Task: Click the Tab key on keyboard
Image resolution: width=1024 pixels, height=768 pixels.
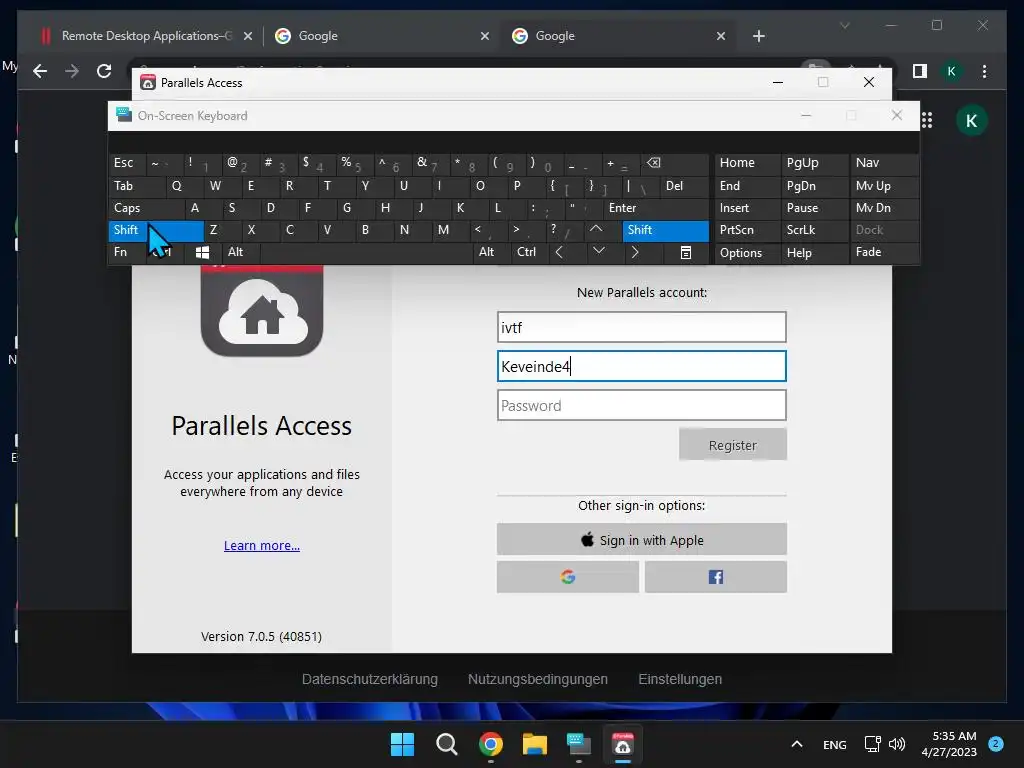Action: click(136, 185)
